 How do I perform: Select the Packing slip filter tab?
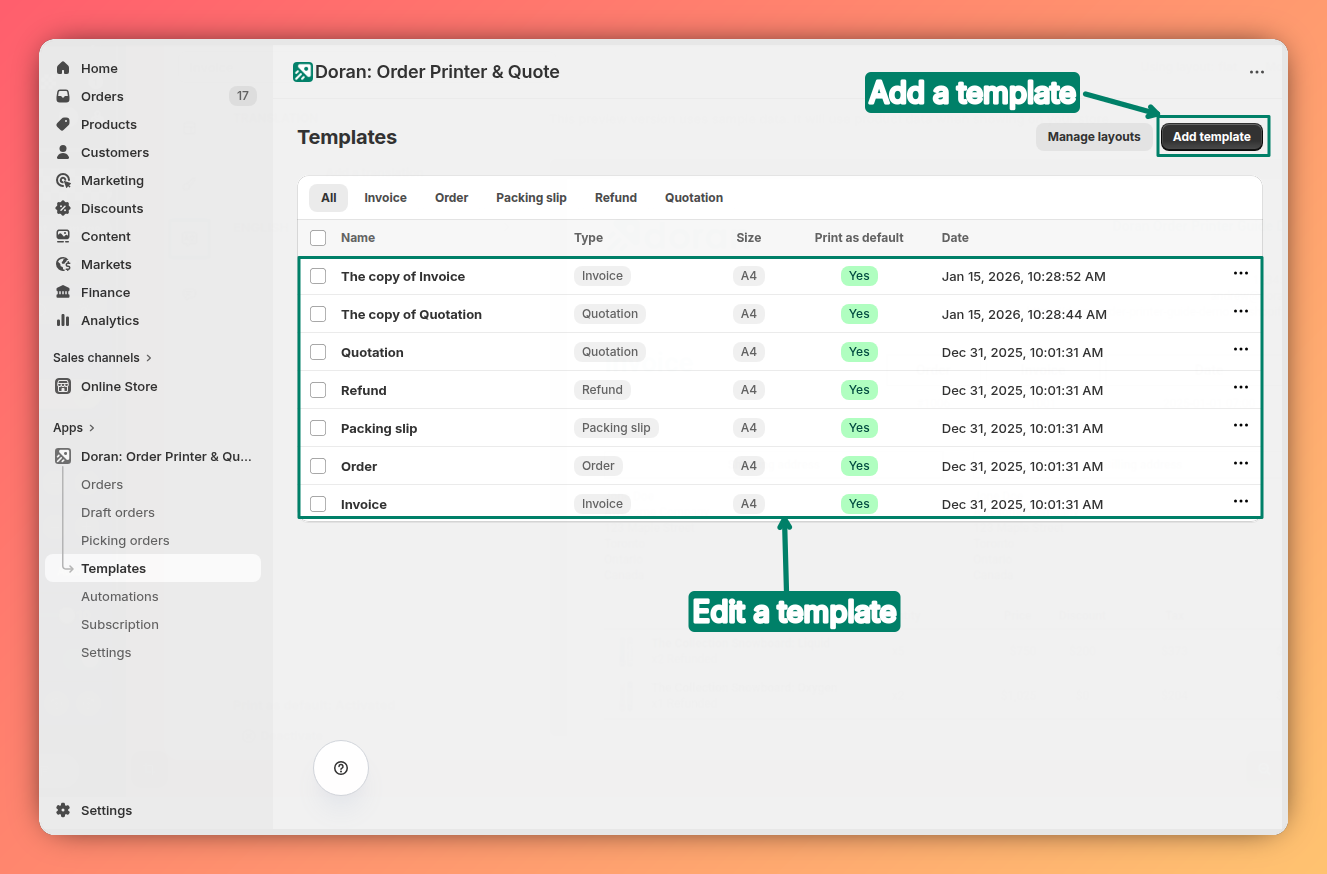pos(531,198)
